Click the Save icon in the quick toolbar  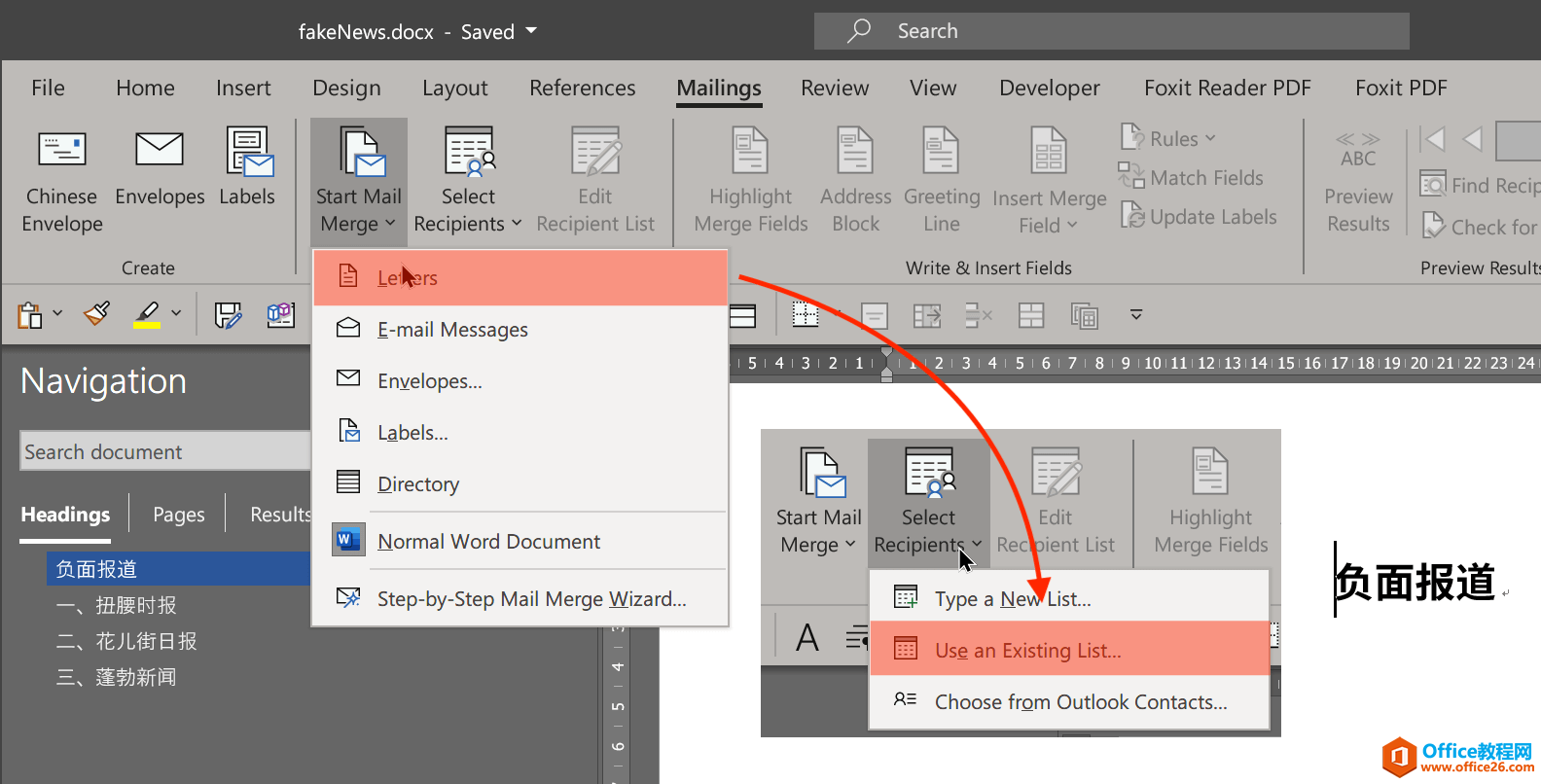point(228,314)
